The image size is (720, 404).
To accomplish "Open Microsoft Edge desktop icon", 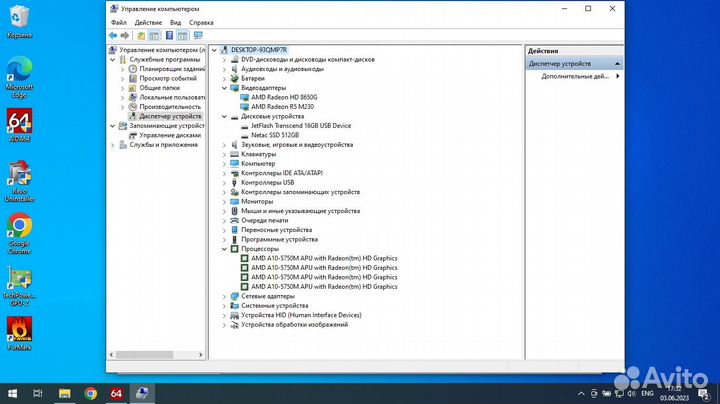I will (x=19, y=77).
